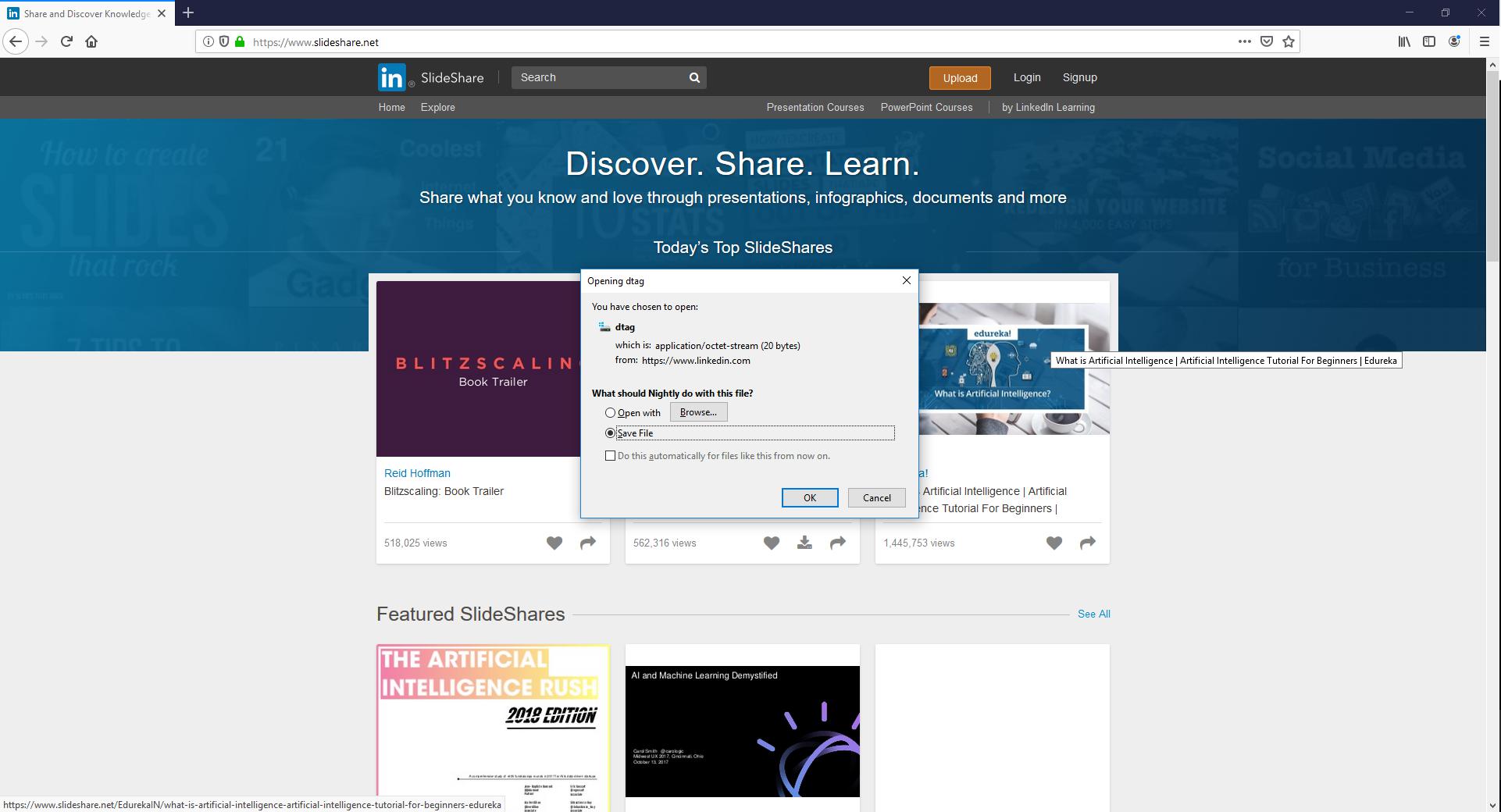Download the slideshow with 562,316 views
The image size is (1501, 812).
point(804,543)
